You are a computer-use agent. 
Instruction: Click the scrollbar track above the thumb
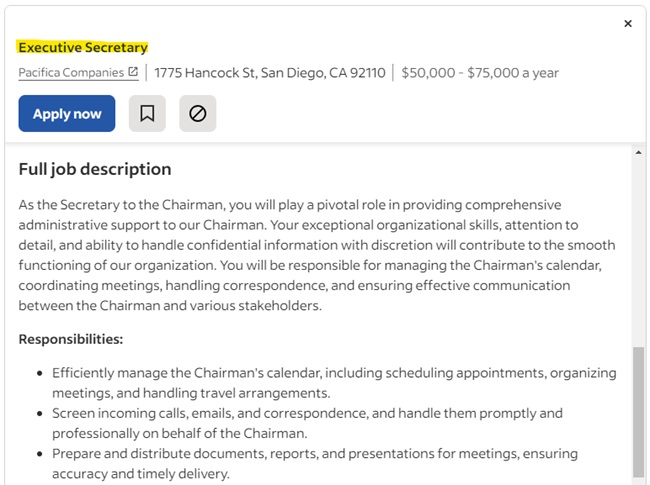[638, 250]
